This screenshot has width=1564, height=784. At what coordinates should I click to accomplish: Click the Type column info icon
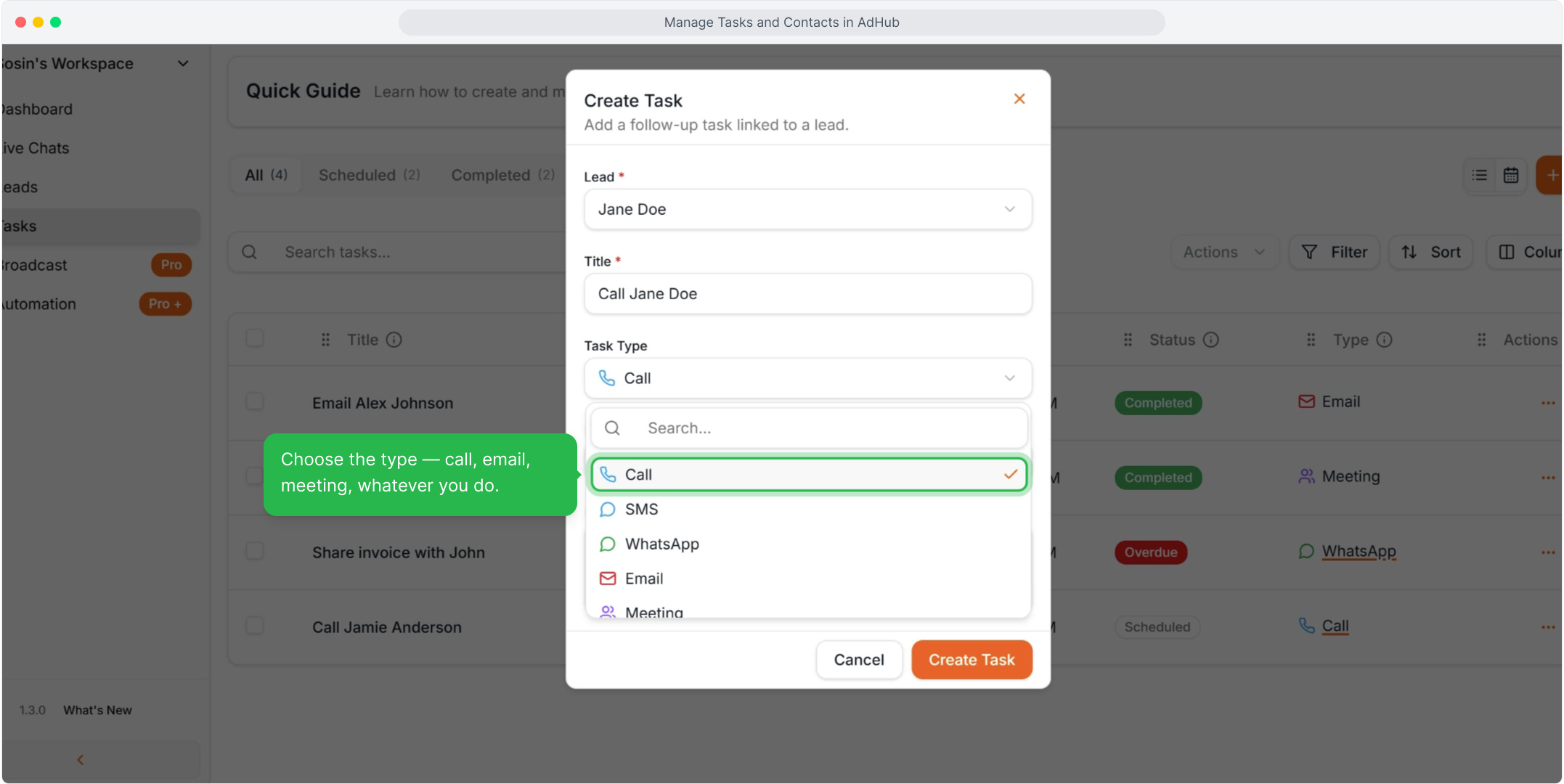point(1384,340)
